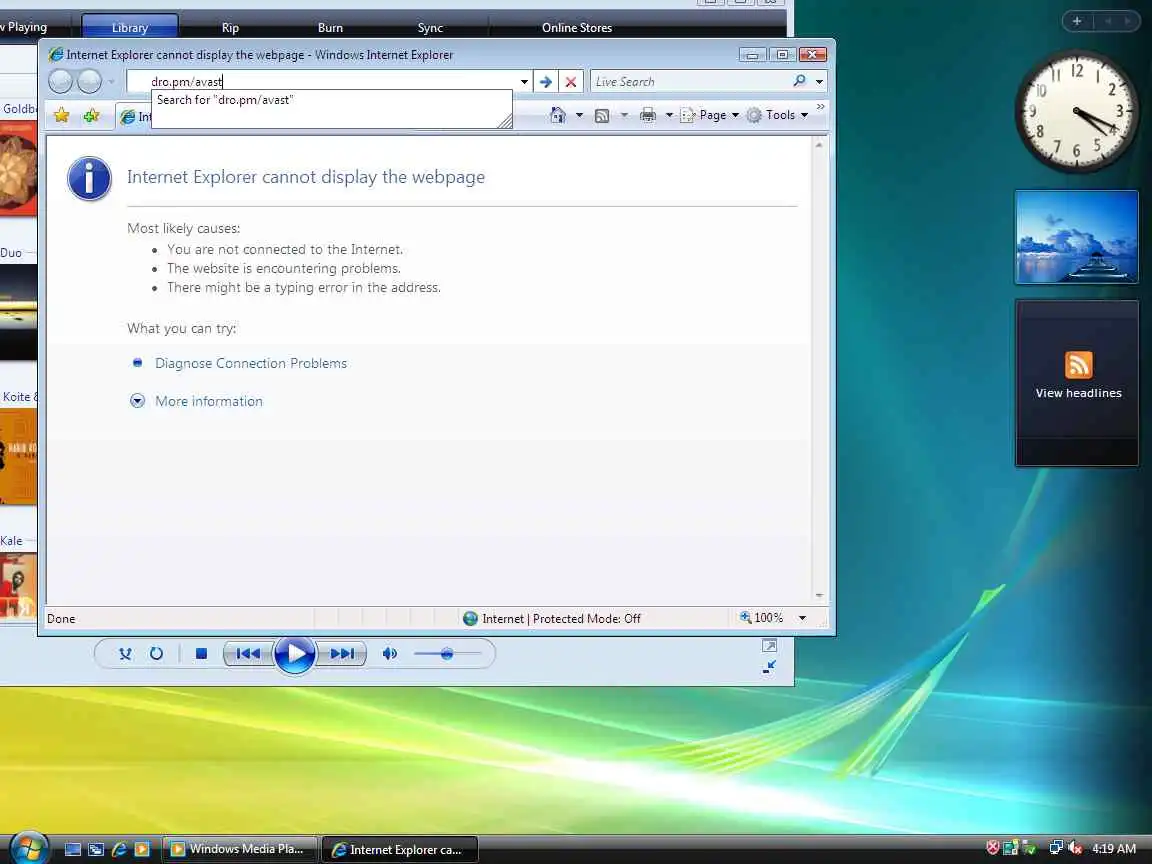Click View headlines in the feed gadget

[1078, 393]
